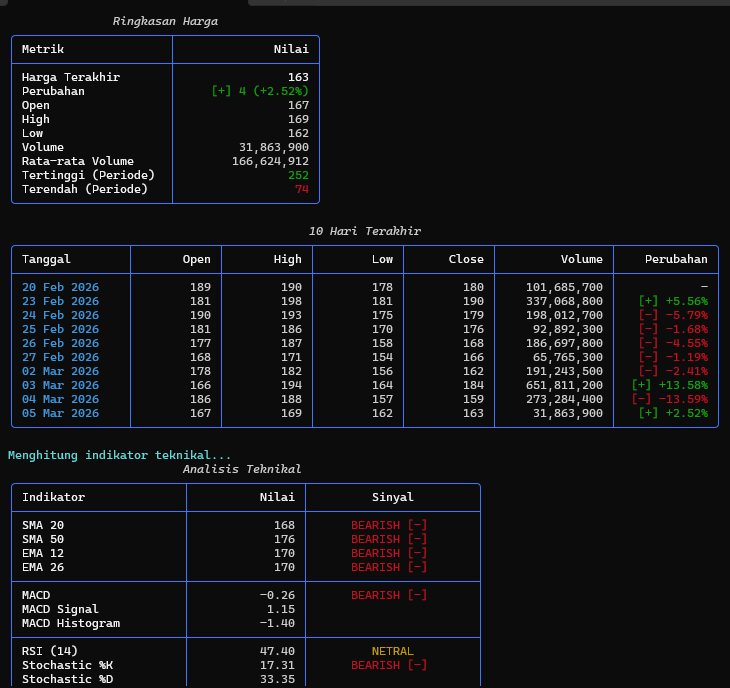Click the Close column header

point(466,259)
